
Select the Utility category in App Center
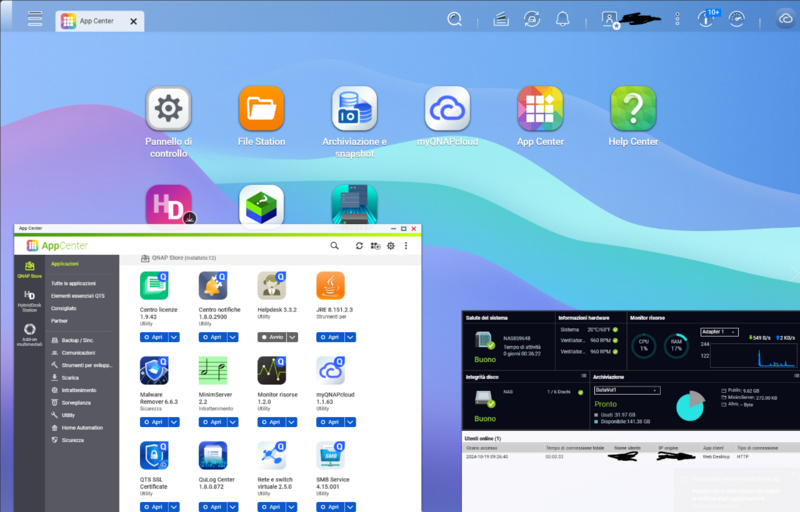68,414
